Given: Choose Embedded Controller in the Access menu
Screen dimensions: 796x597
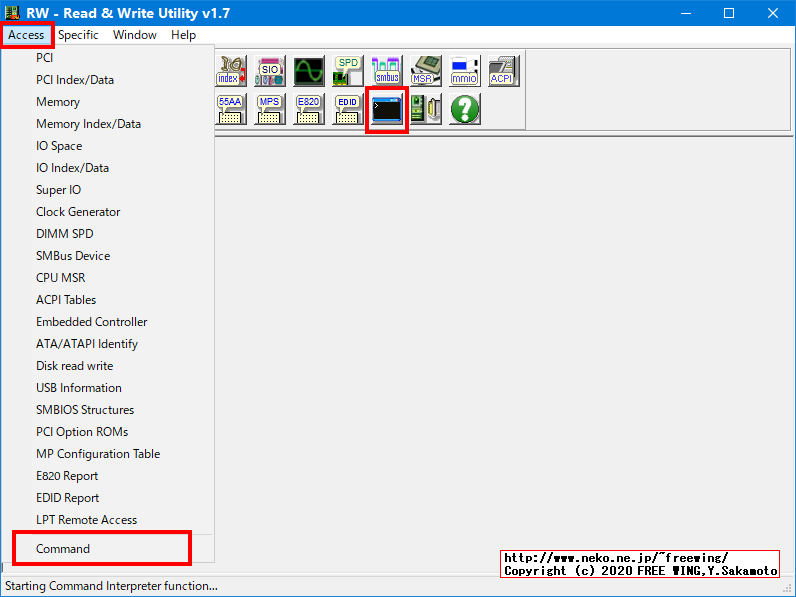Looking at the screenshot, I should pos(92,322).
